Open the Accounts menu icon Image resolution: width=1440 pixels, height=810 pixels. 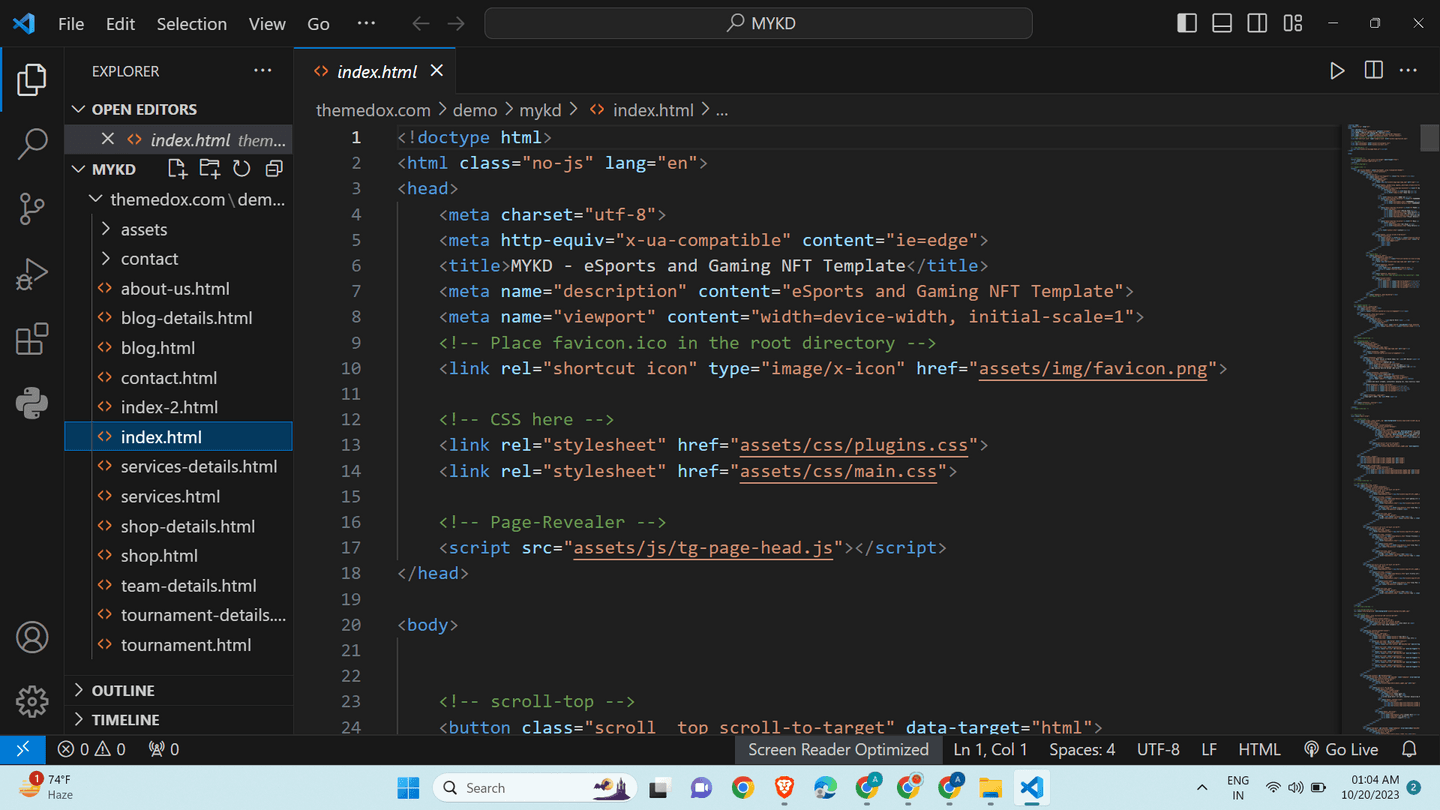click(x=32, y=637)
